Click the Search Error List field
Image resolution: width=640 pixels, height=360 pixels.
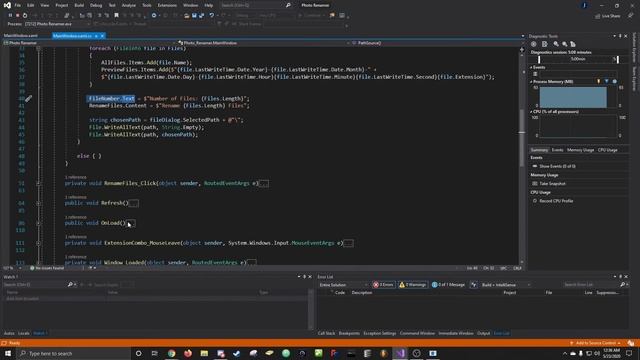click(x=591, y=285)
